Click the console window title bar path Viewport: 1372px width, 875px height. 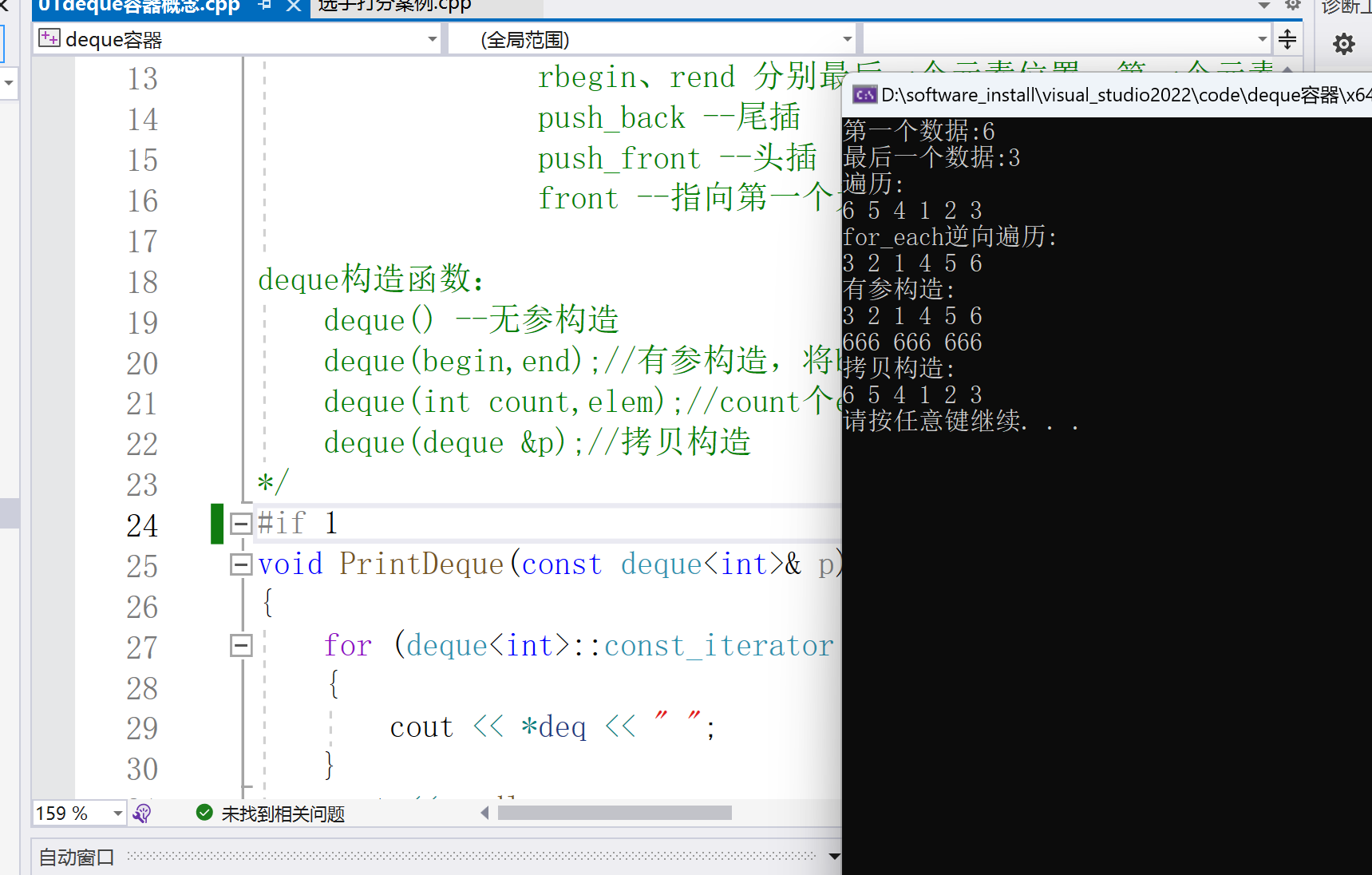click(1125, 95)
